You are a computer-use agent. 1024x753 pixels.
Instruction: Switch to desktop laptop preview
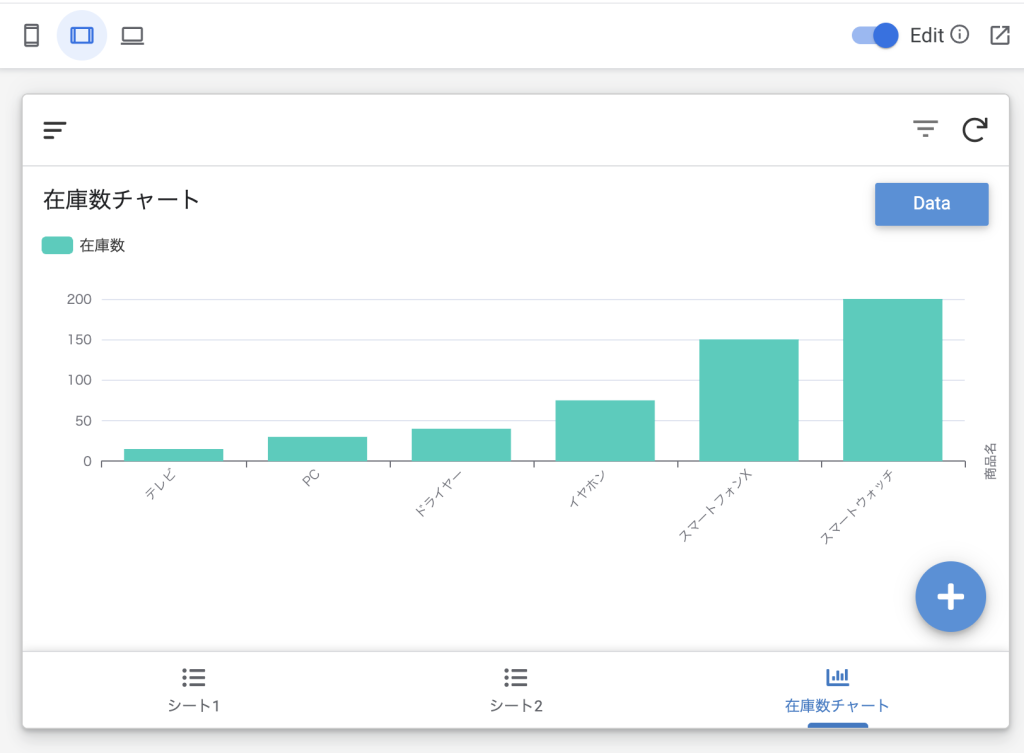[x=132, y=36]
